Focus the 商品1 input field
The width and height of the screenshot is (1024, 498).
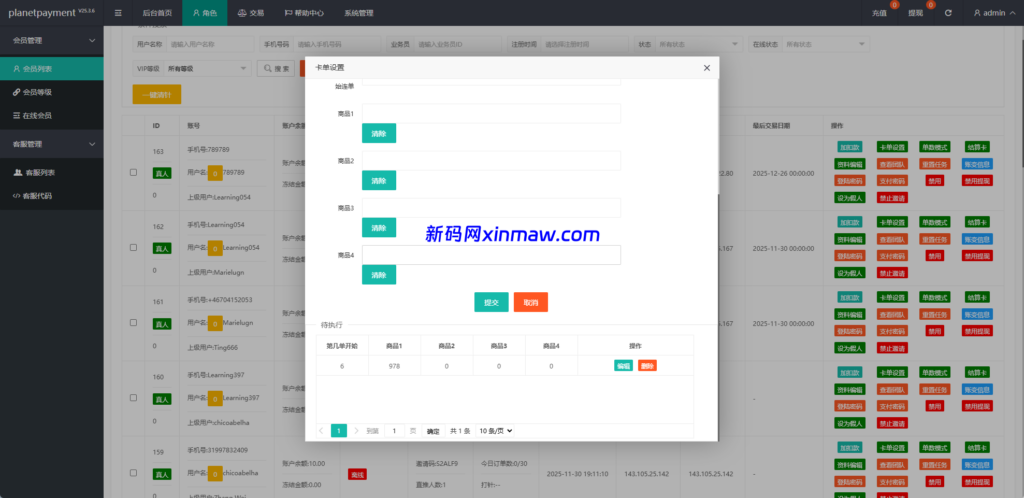[x=491, y=114]
